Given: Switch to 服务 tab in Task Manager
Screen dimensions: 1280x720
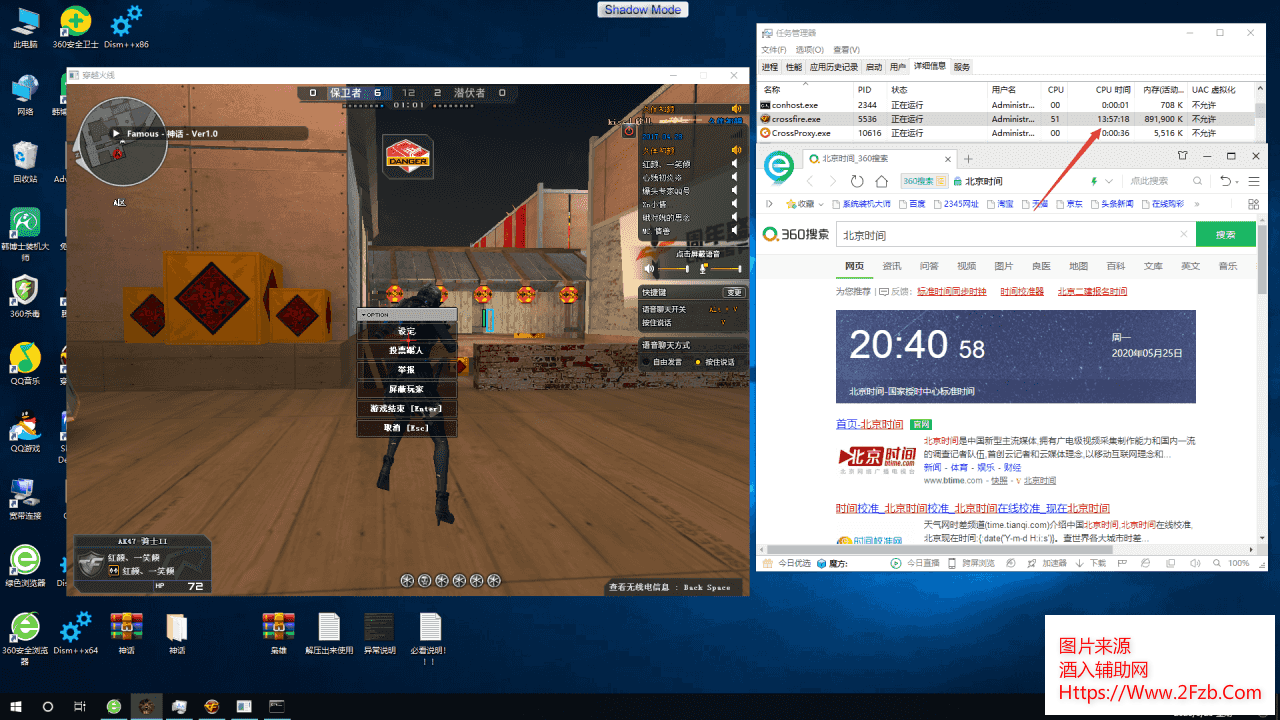Looking at the screenshot, I should coord(962,67).
